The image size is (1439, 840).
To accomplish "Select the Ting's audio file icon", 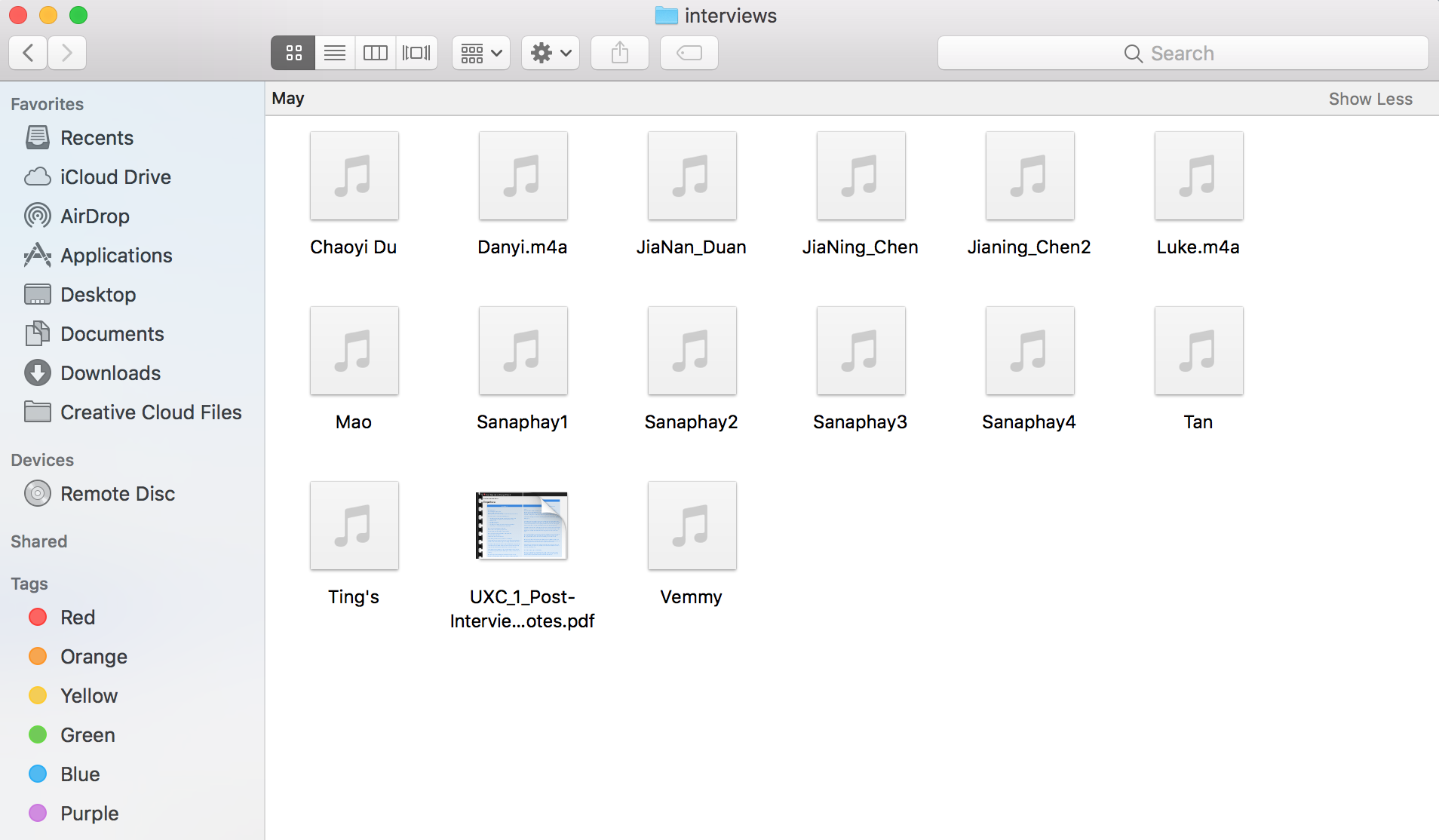I will 354,526.
